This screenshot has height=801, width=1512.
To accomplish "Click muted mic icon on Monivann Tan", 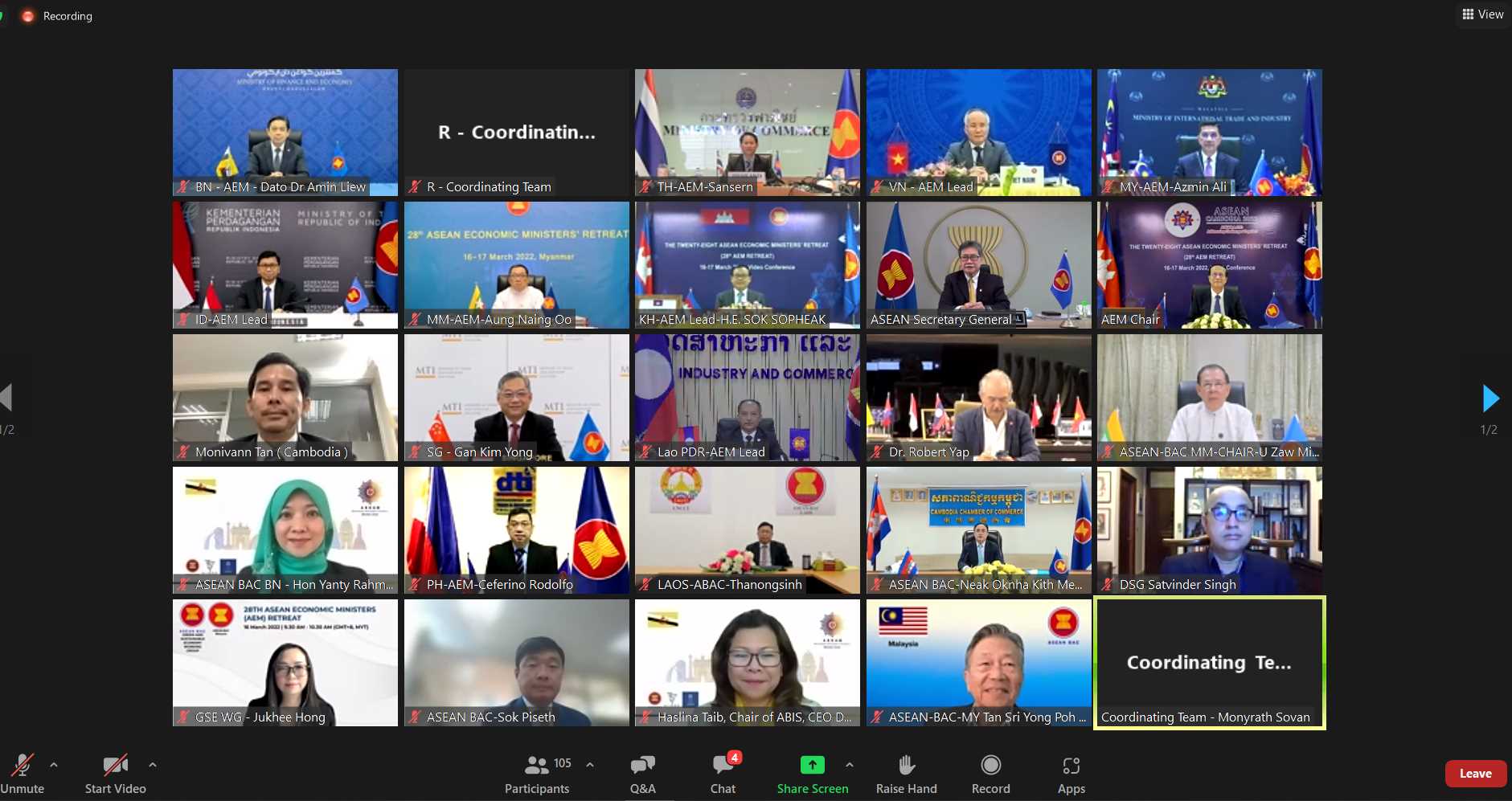I will point(183,452).
